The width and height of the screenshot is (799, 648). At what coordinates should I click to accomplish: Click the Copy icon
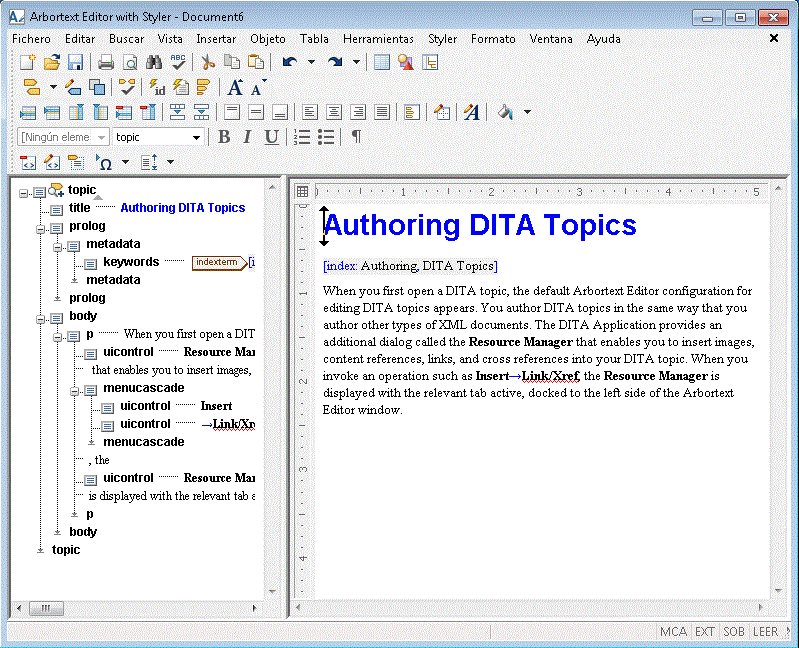tap(232, 62)
